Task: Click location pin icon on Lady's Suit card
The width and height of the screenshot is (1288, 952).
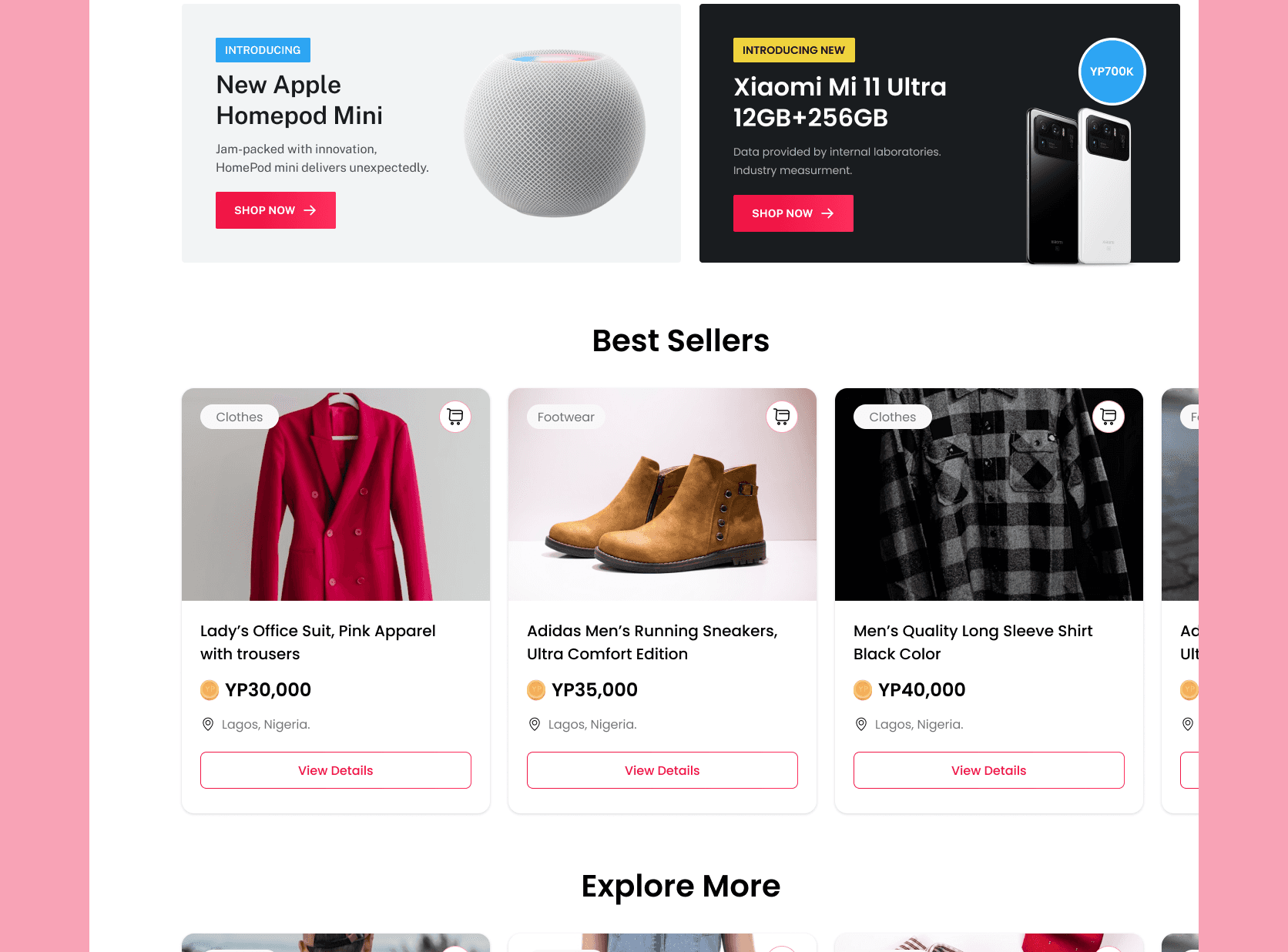Action: tap(208, 724)
